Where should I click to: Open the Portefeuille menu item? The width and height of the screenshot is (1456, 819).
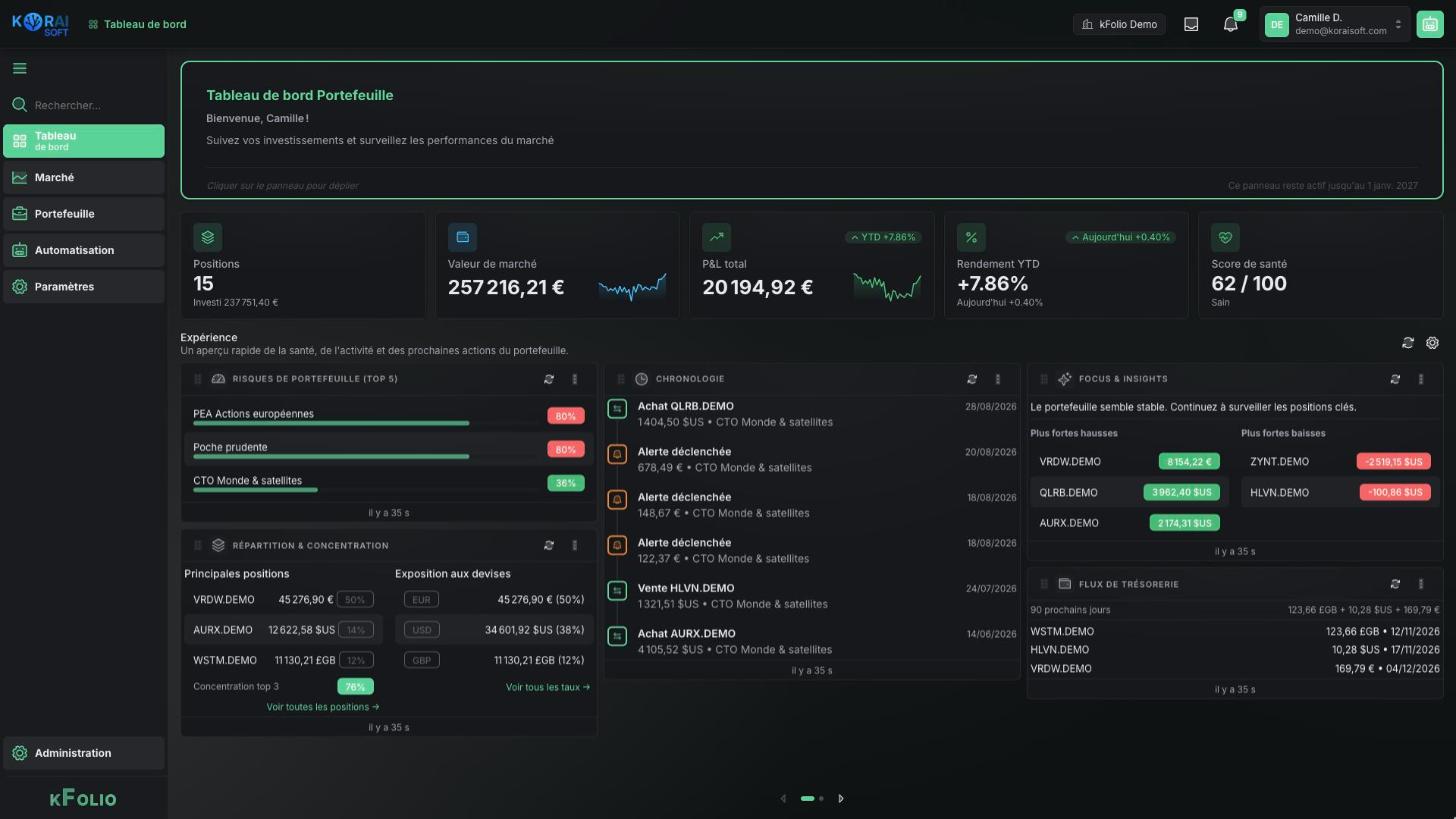84,214
